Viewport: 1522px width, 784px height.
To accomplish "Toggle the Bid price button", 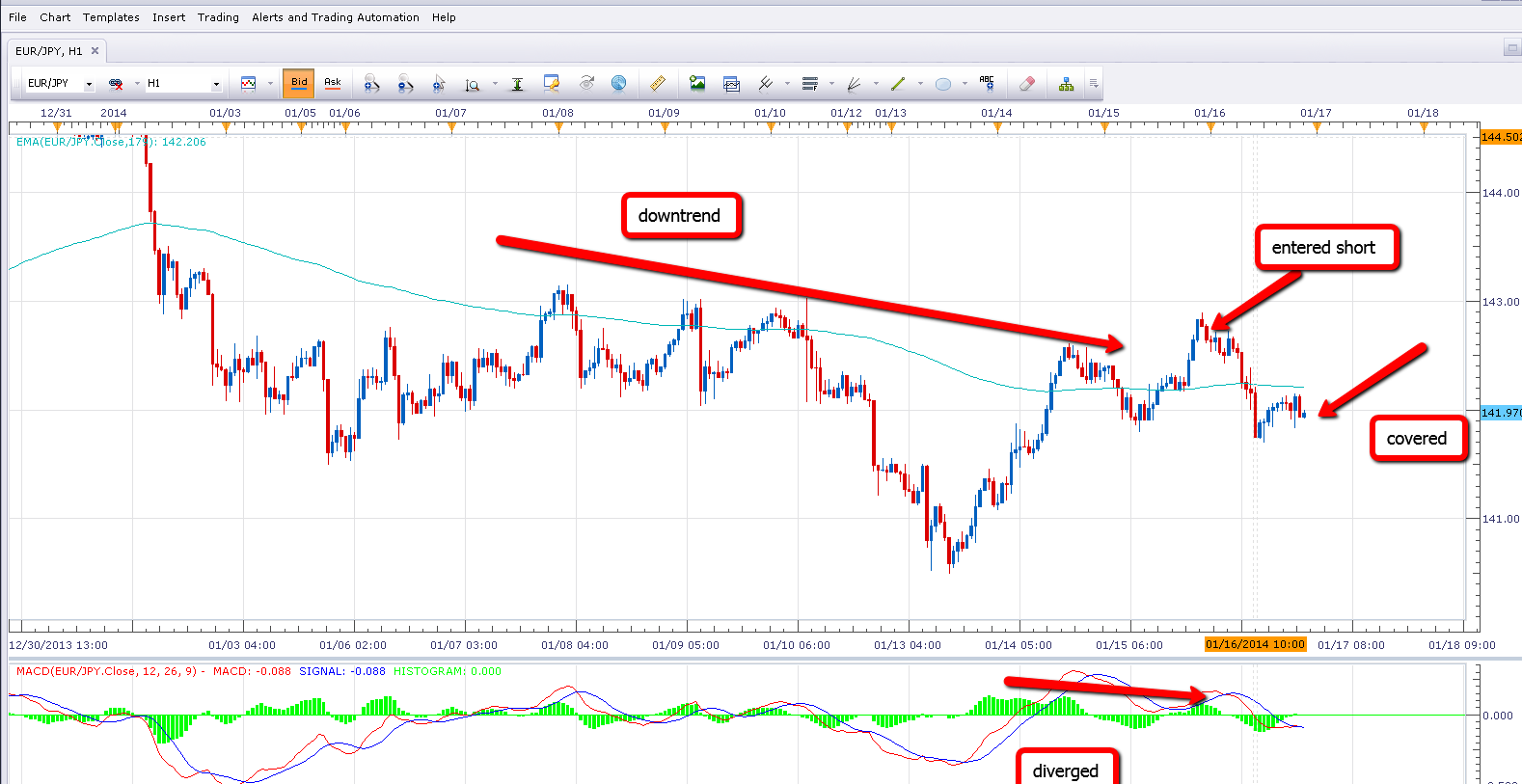I will point(299,83).
